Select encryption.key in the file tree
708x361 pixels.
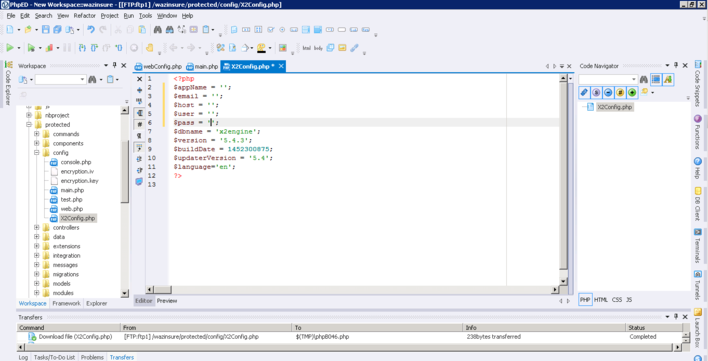click(79, 181)
